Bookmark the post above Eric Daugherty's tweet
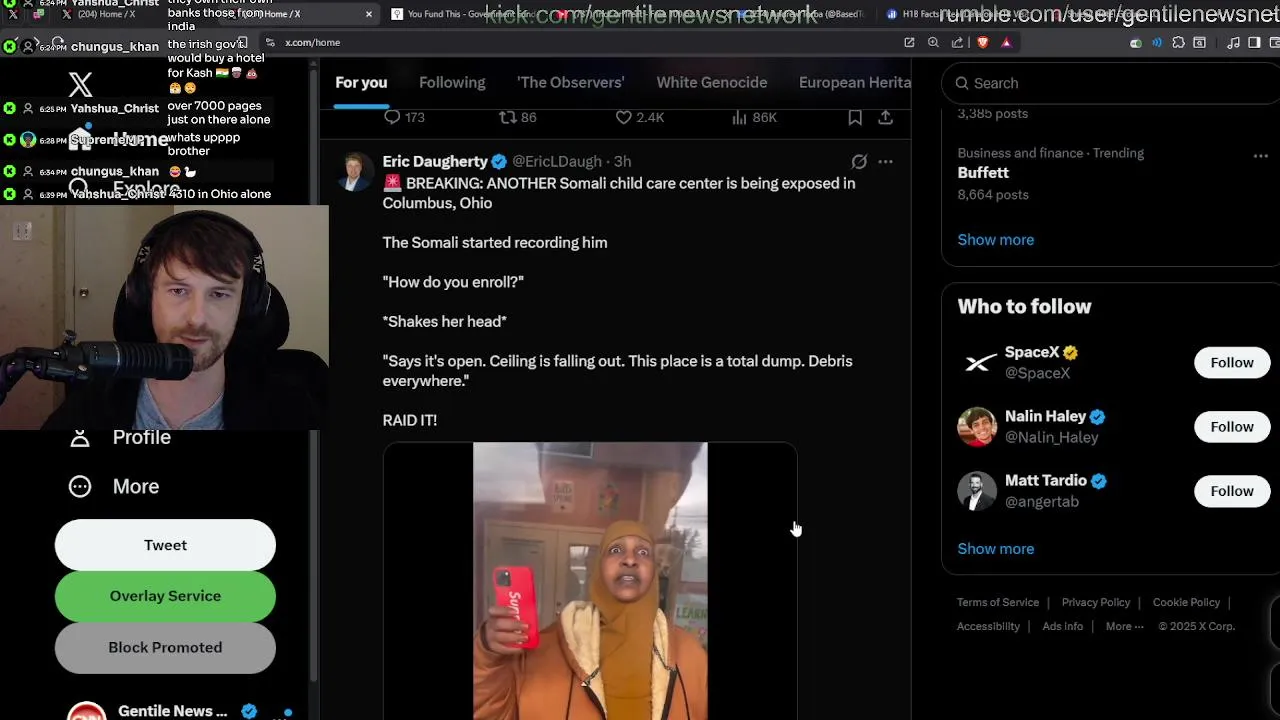The height and width of the screenshot is (720, 1280). [855, 117]
